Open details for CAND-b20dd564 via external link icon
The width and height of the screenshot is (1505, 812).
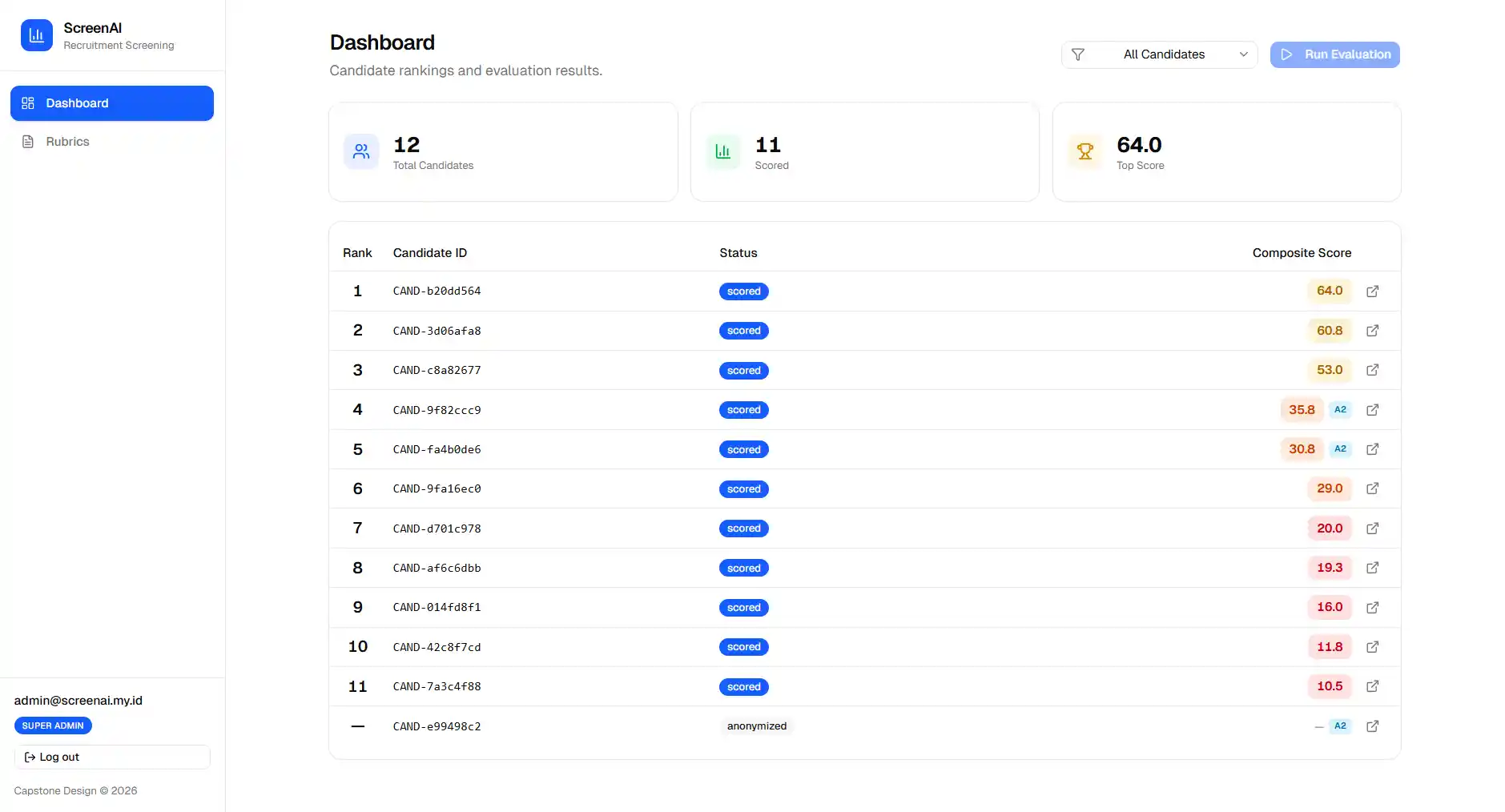[x=1372, y=291]
